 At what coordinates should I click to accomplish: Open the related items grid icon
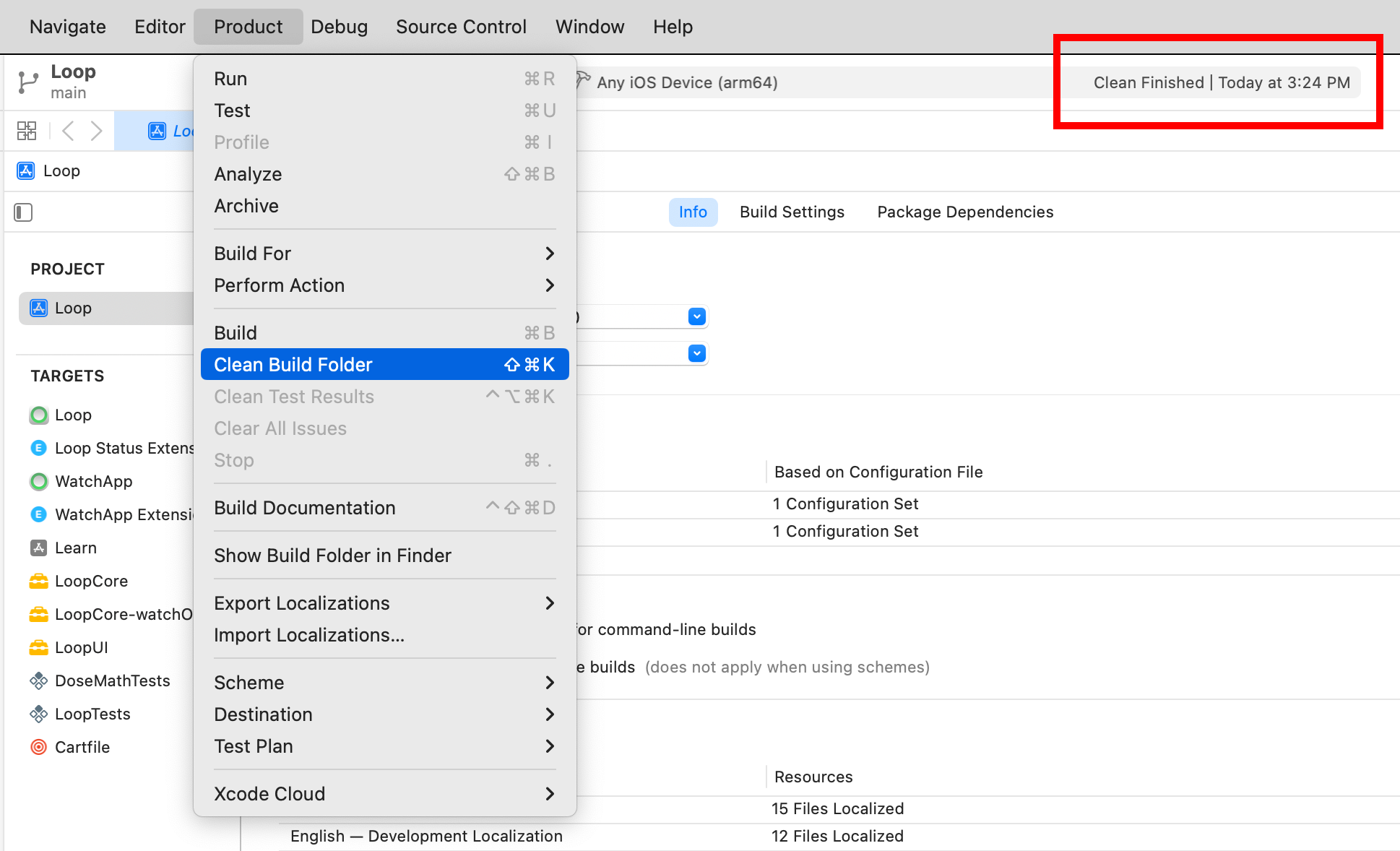(x=27, y=131)
